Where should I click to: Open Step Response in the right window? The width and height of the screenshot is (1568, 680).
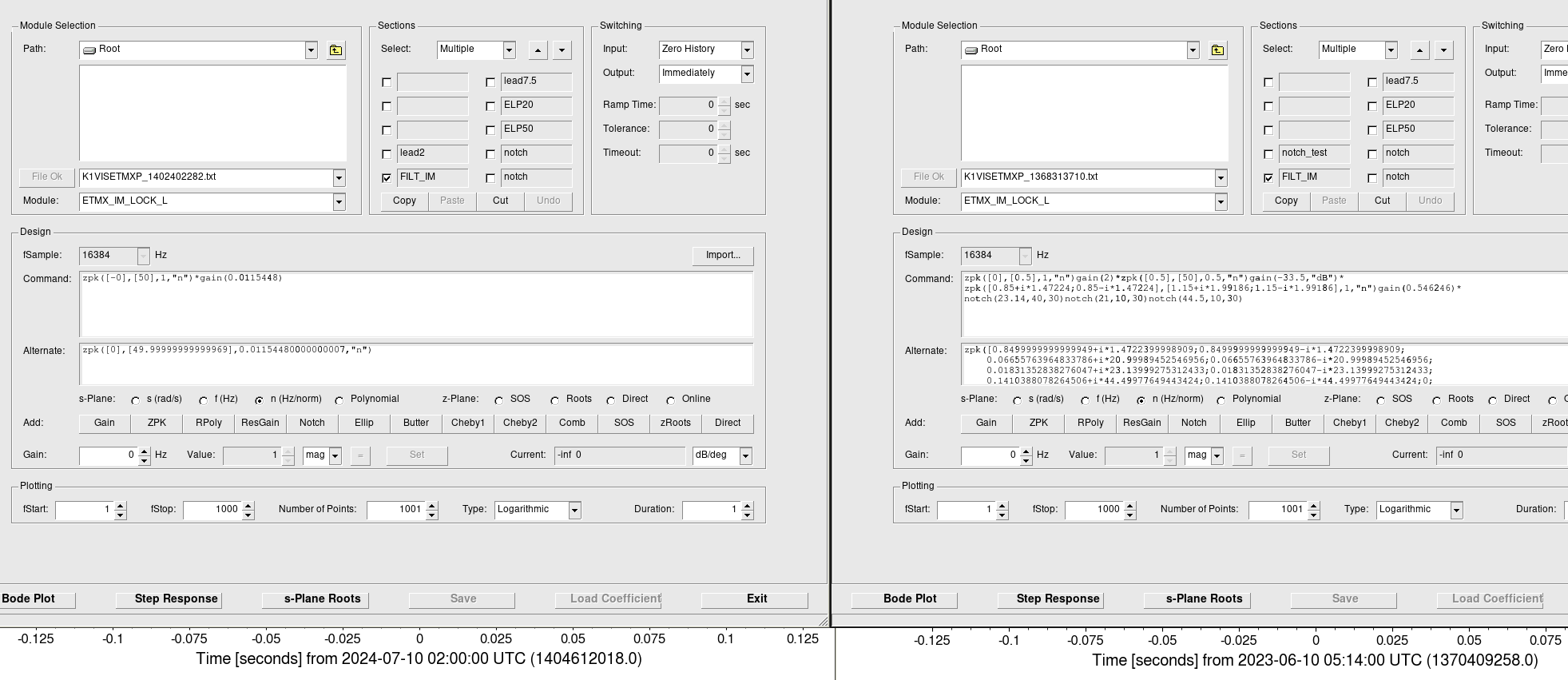[1058, 599]
